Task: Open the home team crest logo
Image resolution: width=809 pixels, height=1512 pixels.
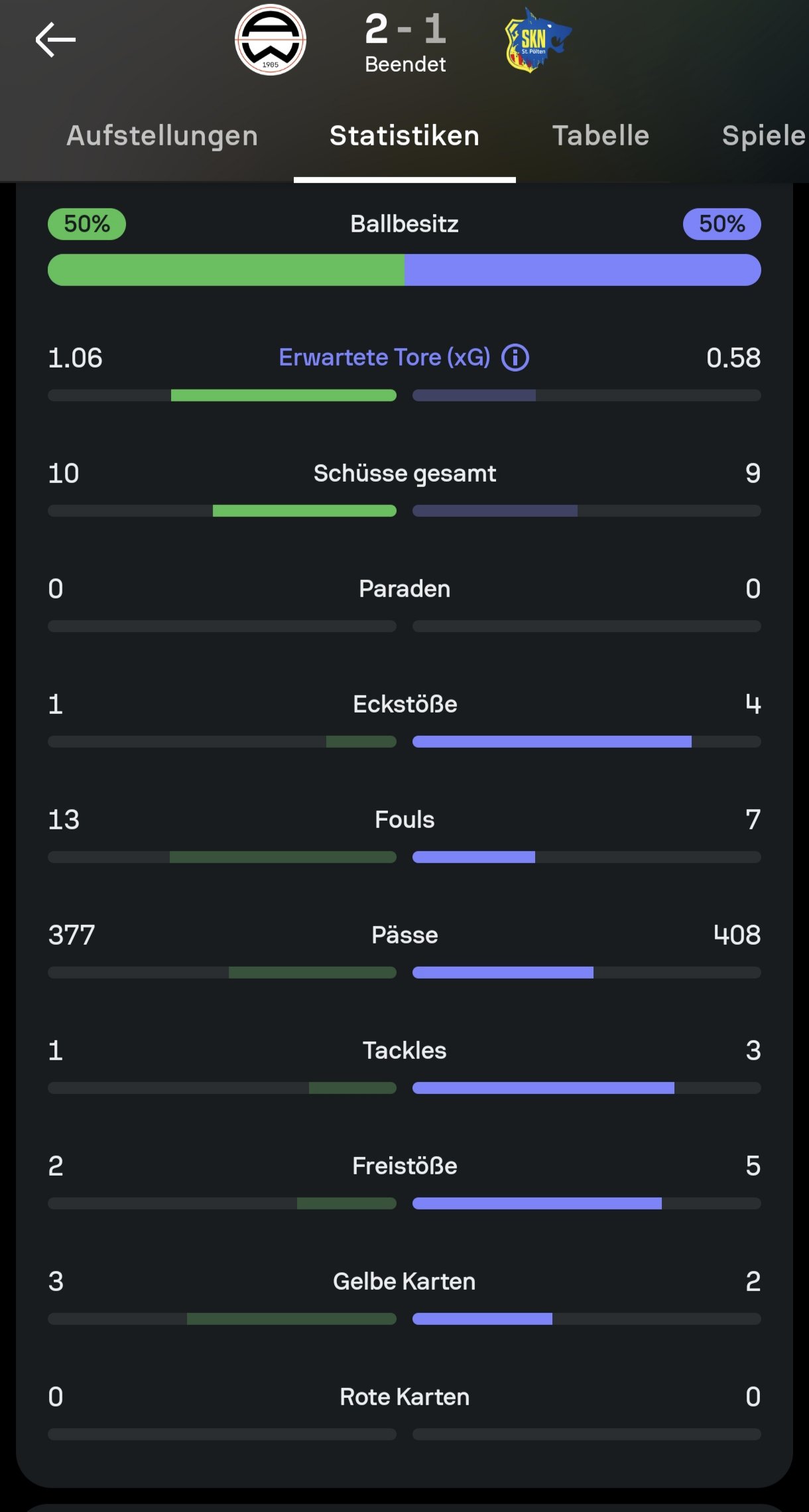Action: (x=271, y=40)
